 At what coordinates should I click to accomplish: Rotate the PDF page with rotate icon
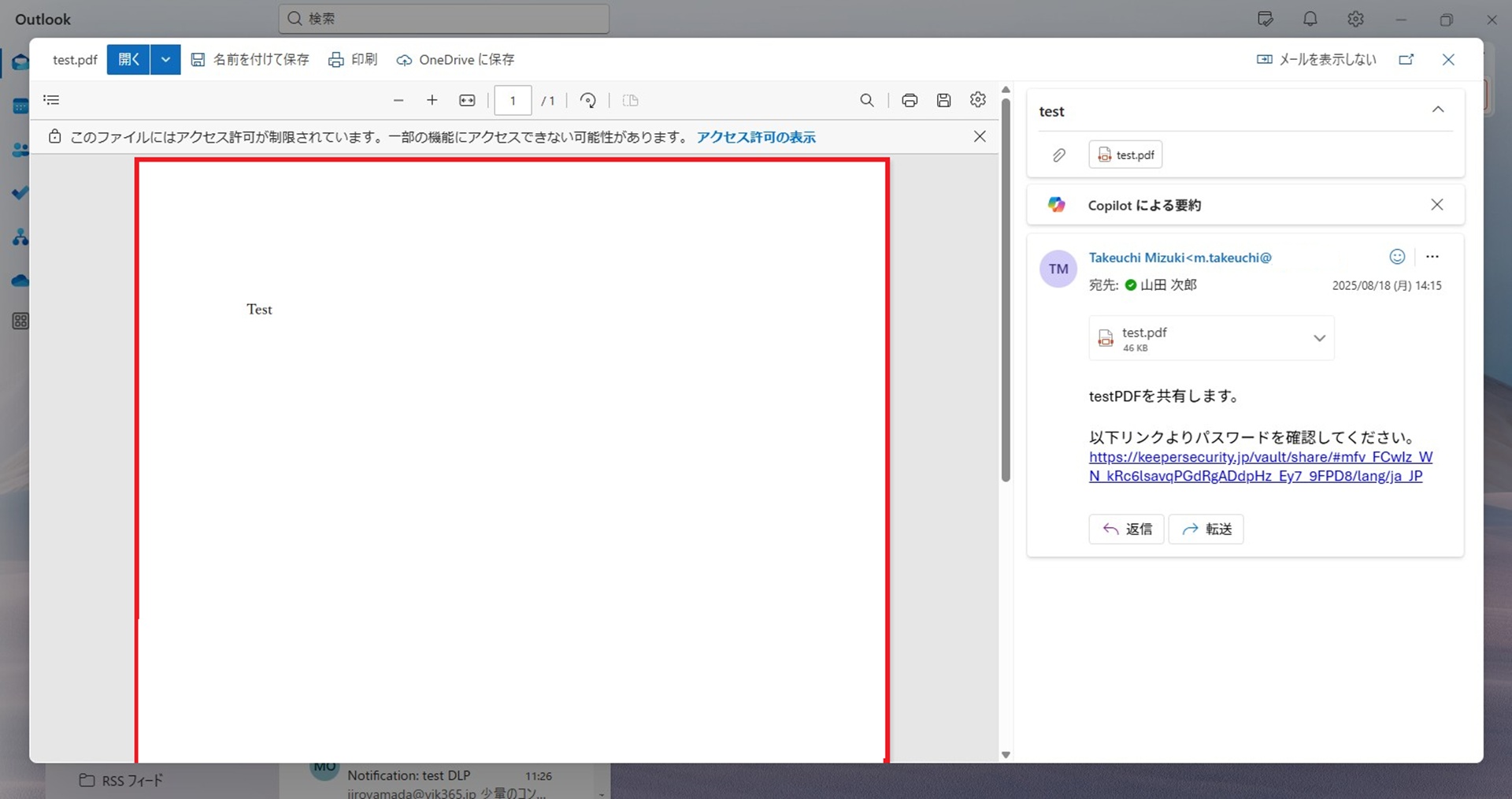pos(587,100)
